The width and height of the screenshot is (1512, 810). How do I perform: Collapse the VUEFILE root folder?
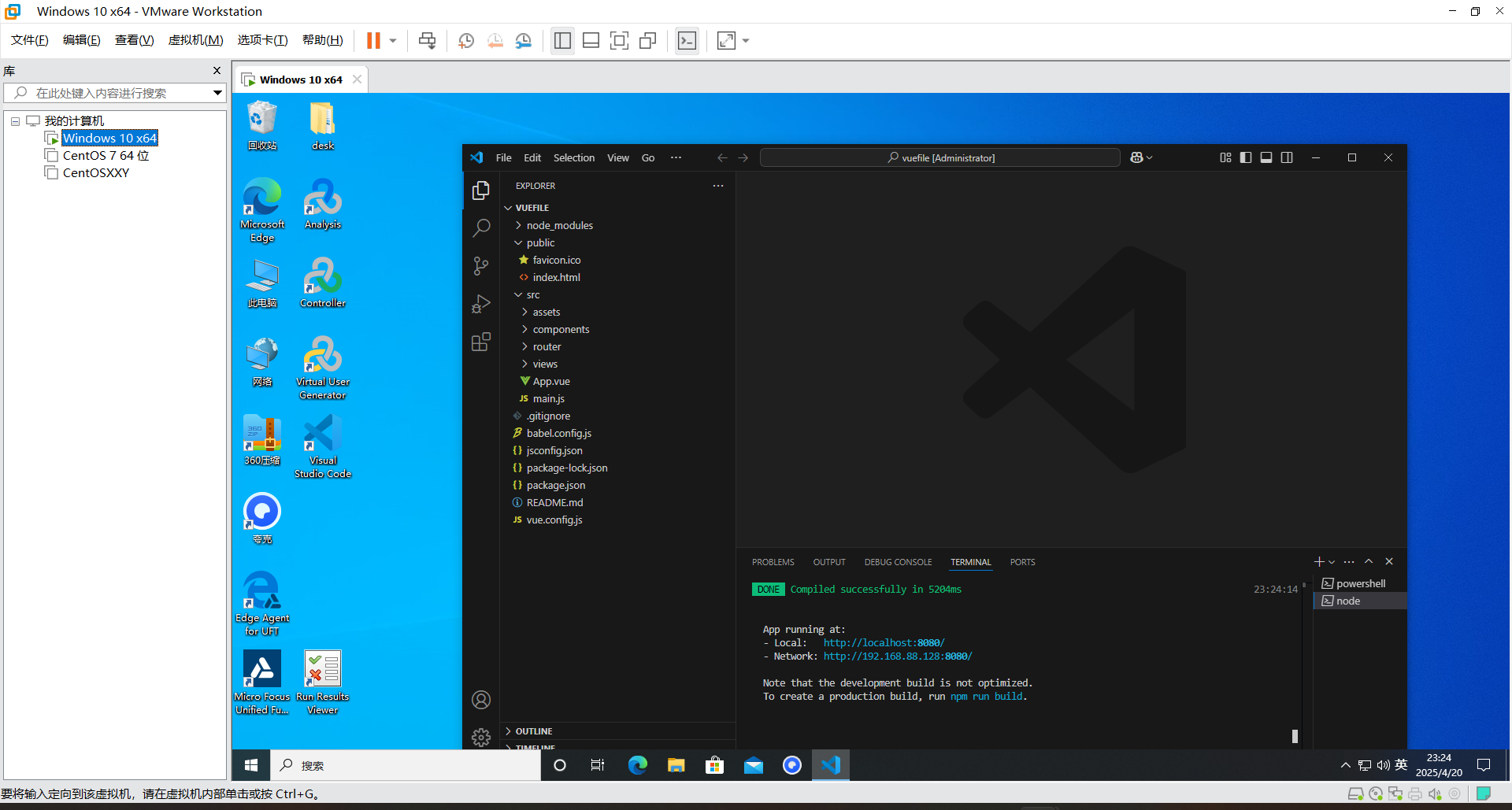(x=617, y=208)
